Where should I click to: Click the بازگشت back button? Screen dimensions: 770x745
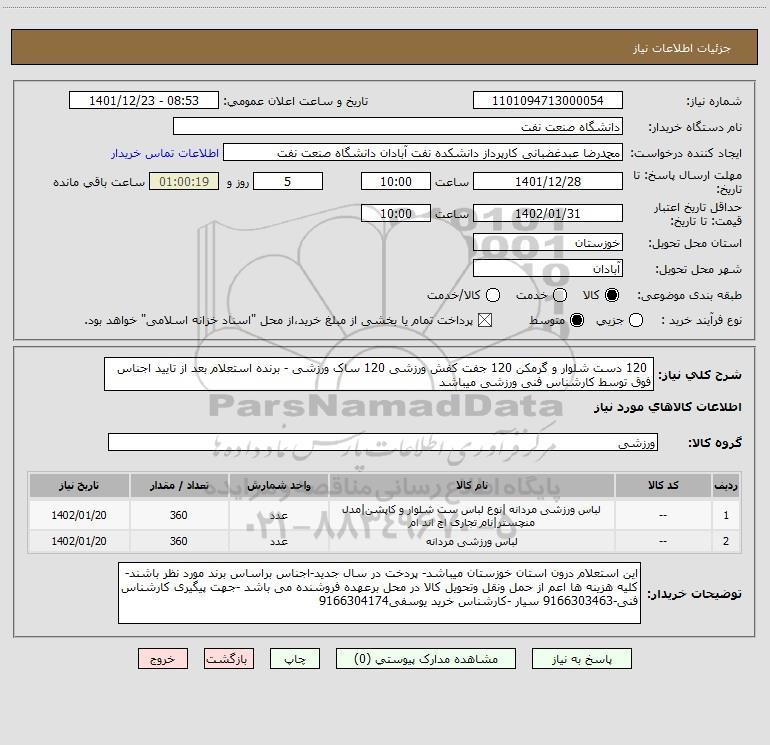pos(229,659)
